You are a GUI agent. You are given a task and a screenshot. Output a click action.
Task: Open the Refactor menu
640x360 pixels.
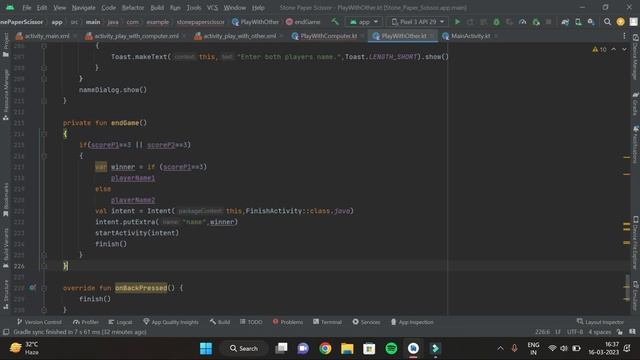coord(133,7)
